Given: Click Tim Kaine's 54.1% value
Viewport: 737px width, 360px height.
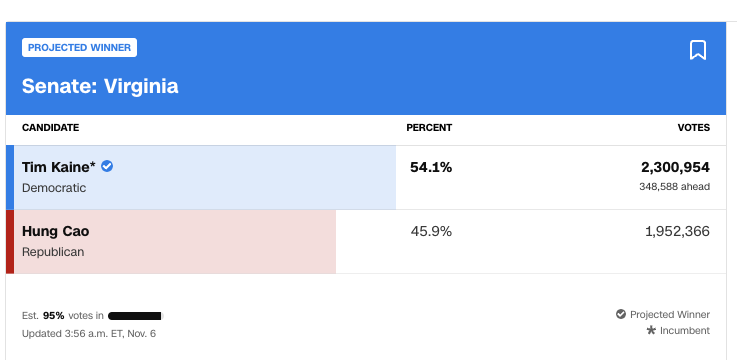Looking at the screenshot, I should [x=431, y=167].
